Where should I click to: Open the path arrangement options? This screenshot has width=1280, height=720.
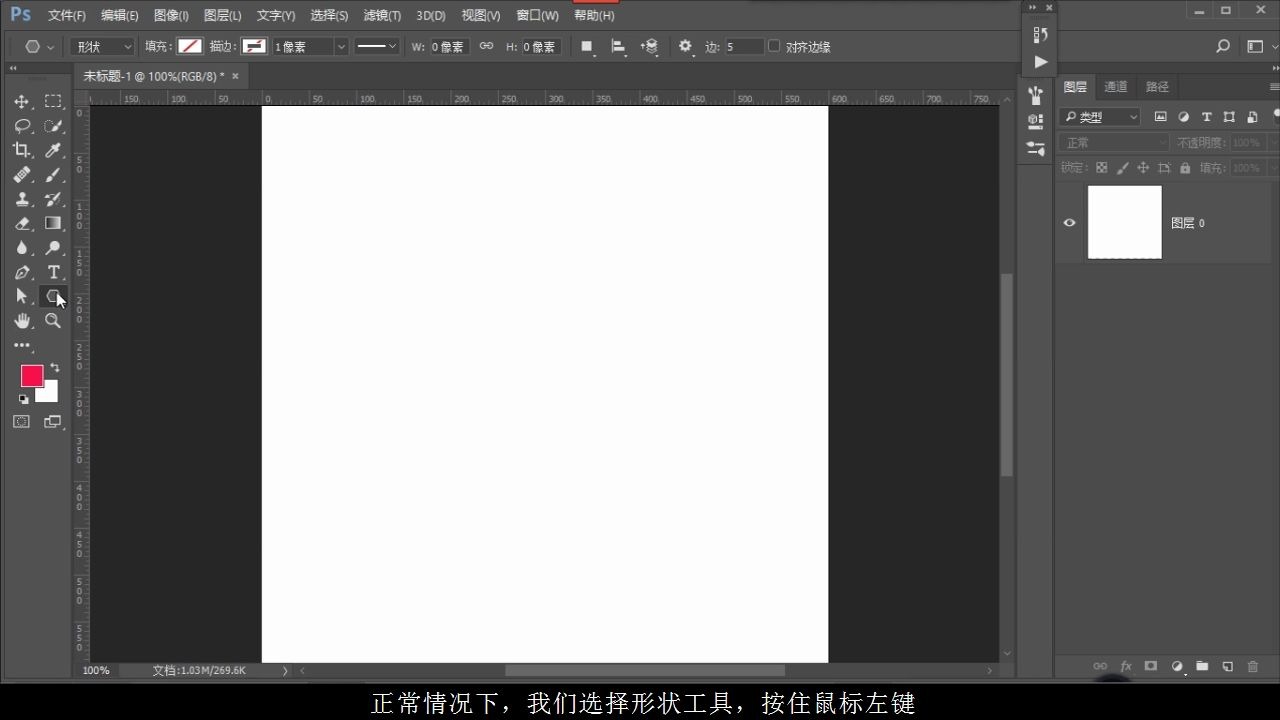(650, 46)
